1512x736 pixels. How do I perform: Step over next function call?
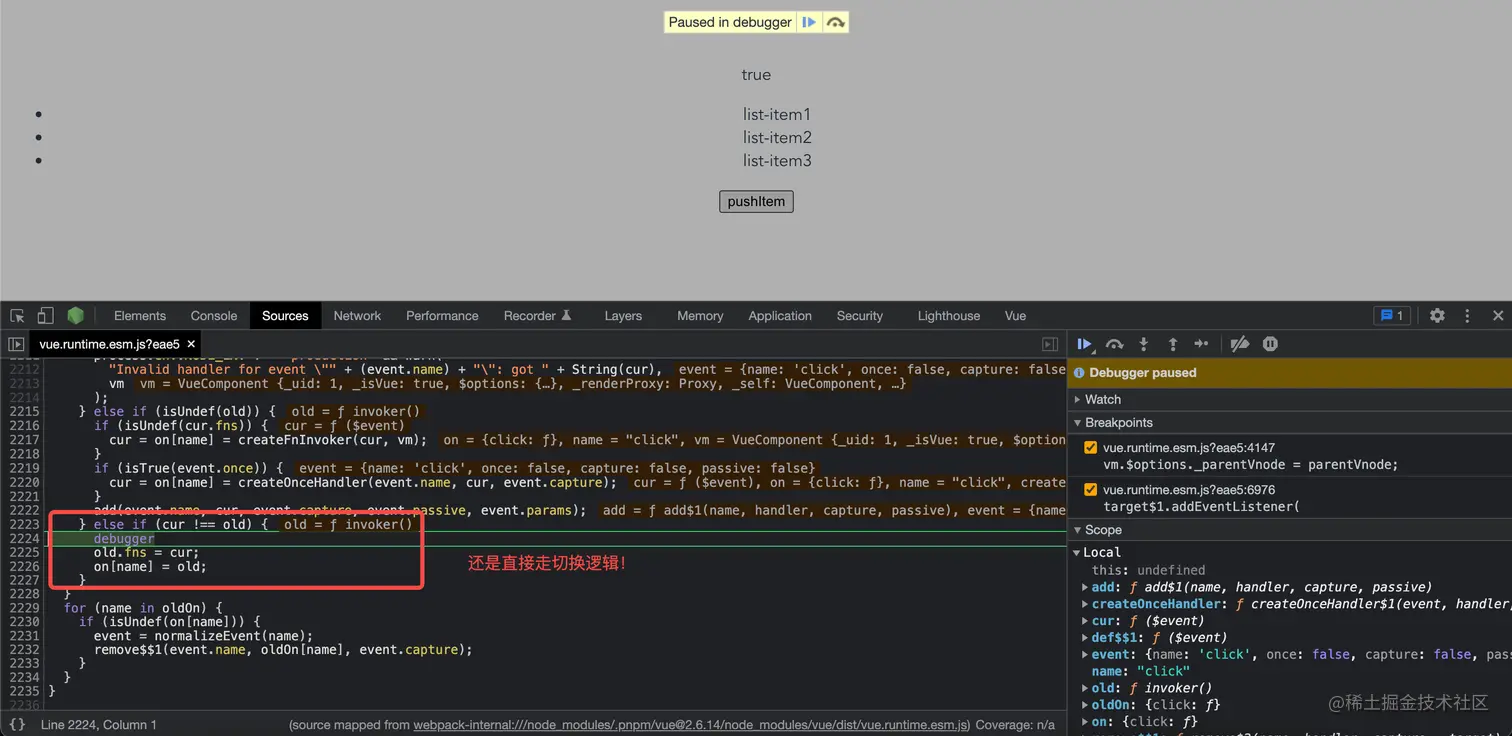pyautogui.click(x=1114, y=344)
